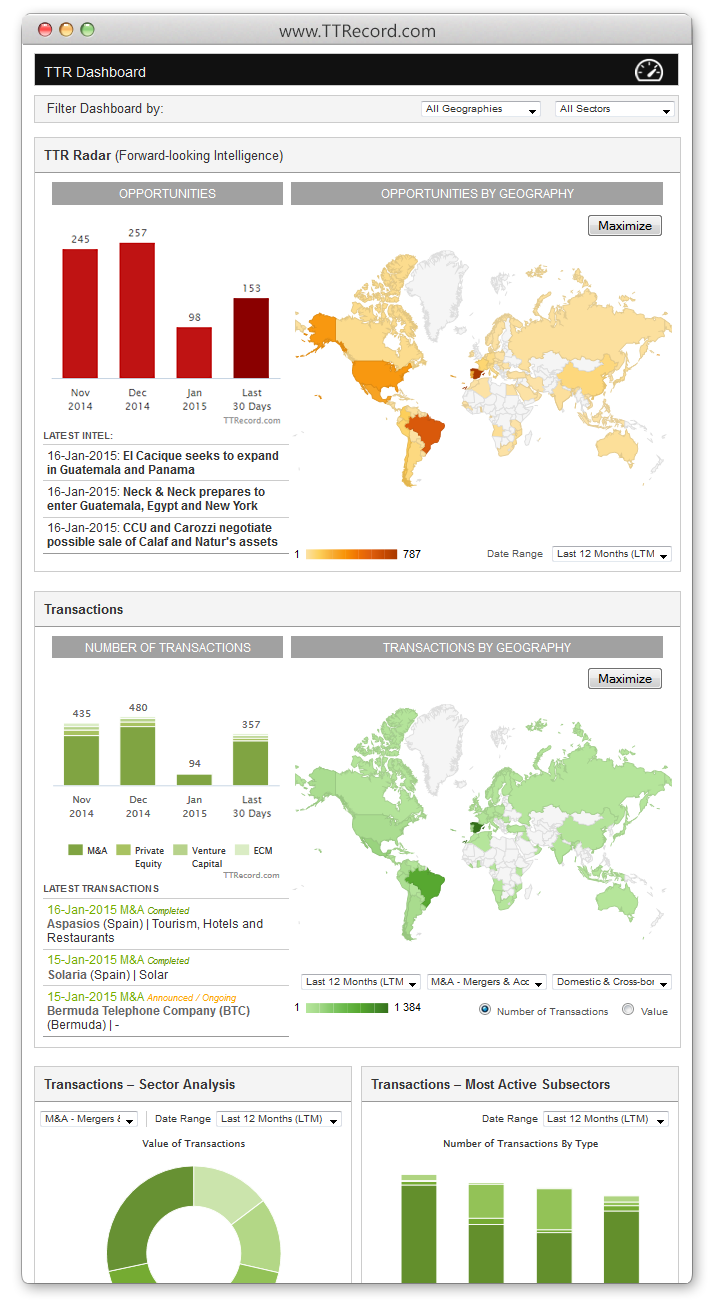Open Date Range dropdown in Most Active Subsectors
This screenshot has height=1300, width=718.
[x=605, y=1119]
